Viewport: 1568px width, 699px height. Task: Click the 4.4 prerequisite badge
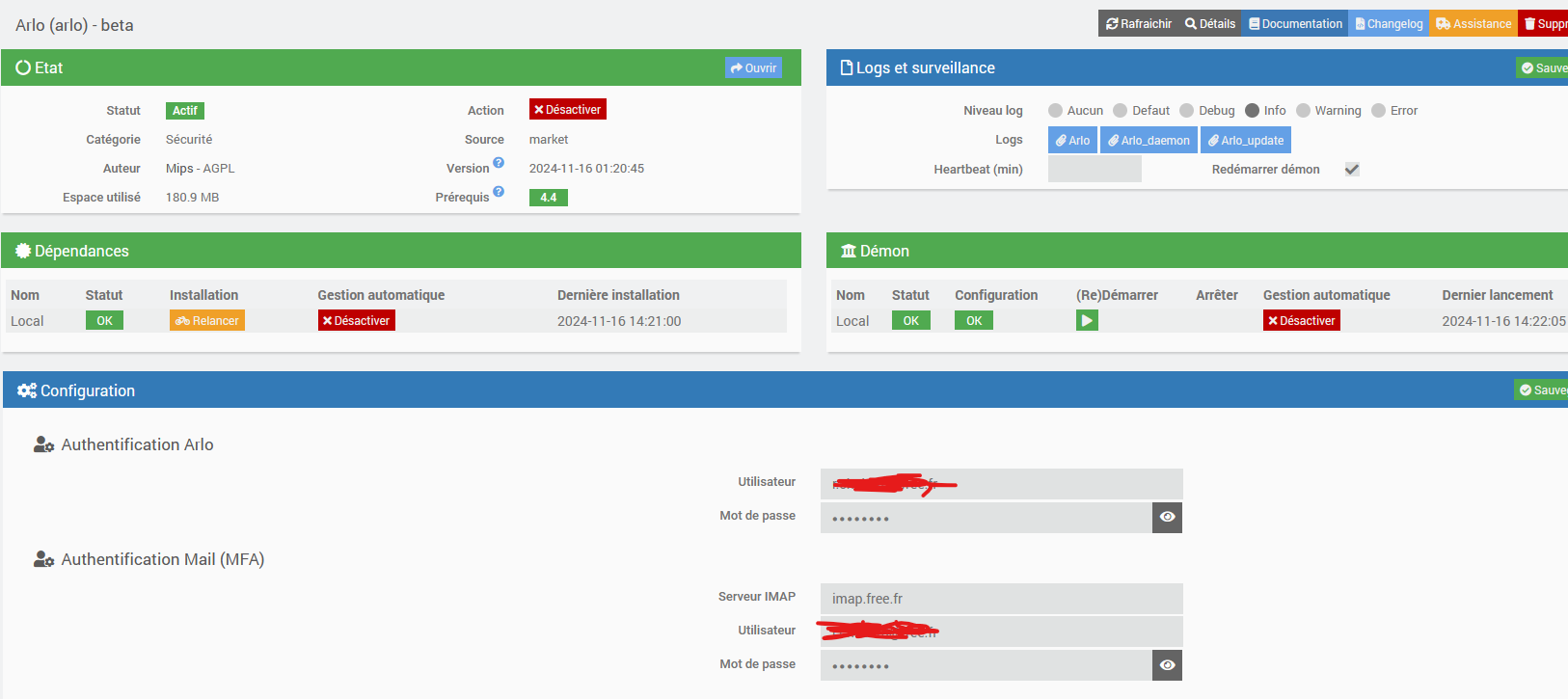click(549, 198)
